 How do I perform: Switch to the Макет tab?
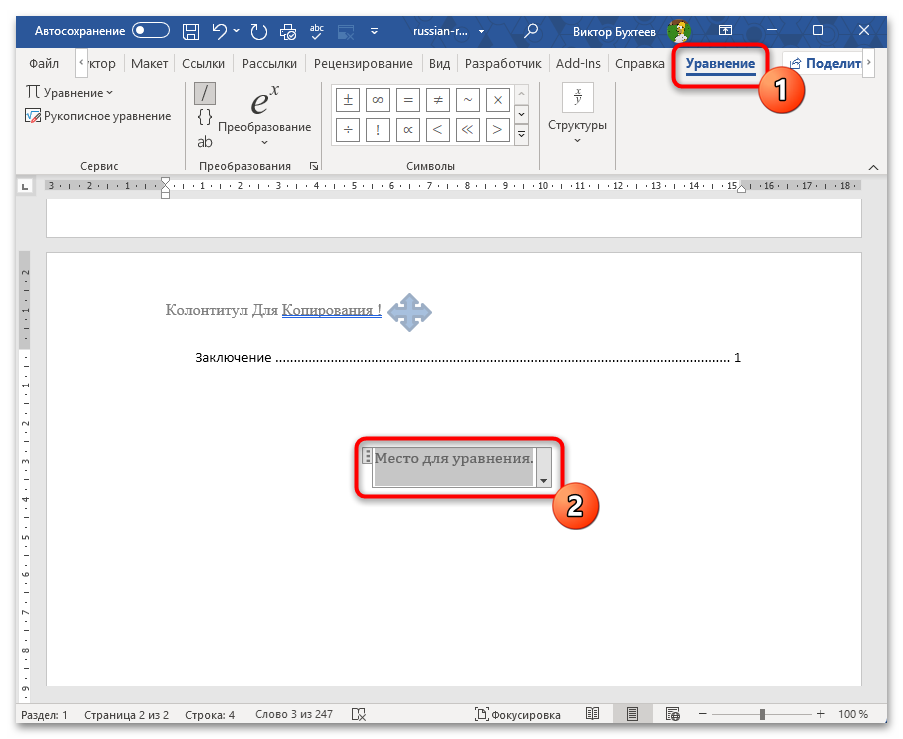(x=149, y=63)
